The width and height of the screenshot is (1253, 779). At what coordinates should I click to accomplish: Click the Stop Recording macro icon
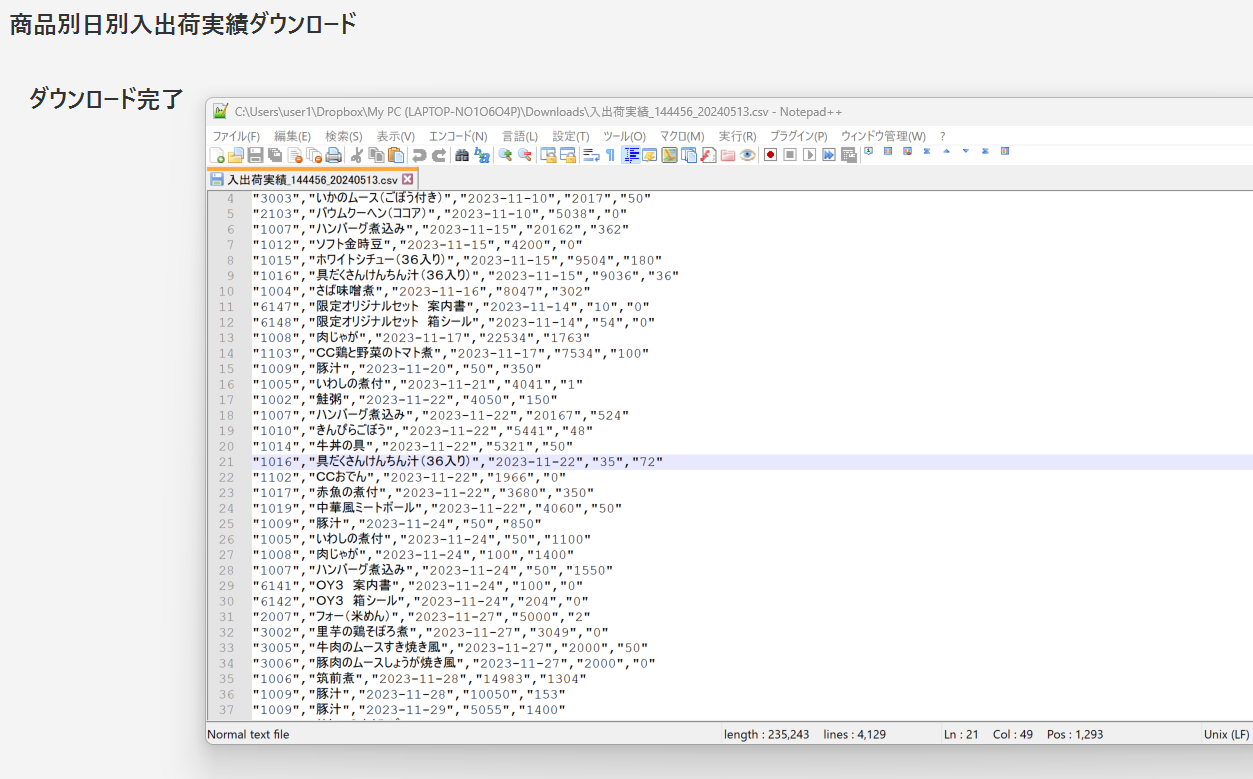(x=790, y=155)
